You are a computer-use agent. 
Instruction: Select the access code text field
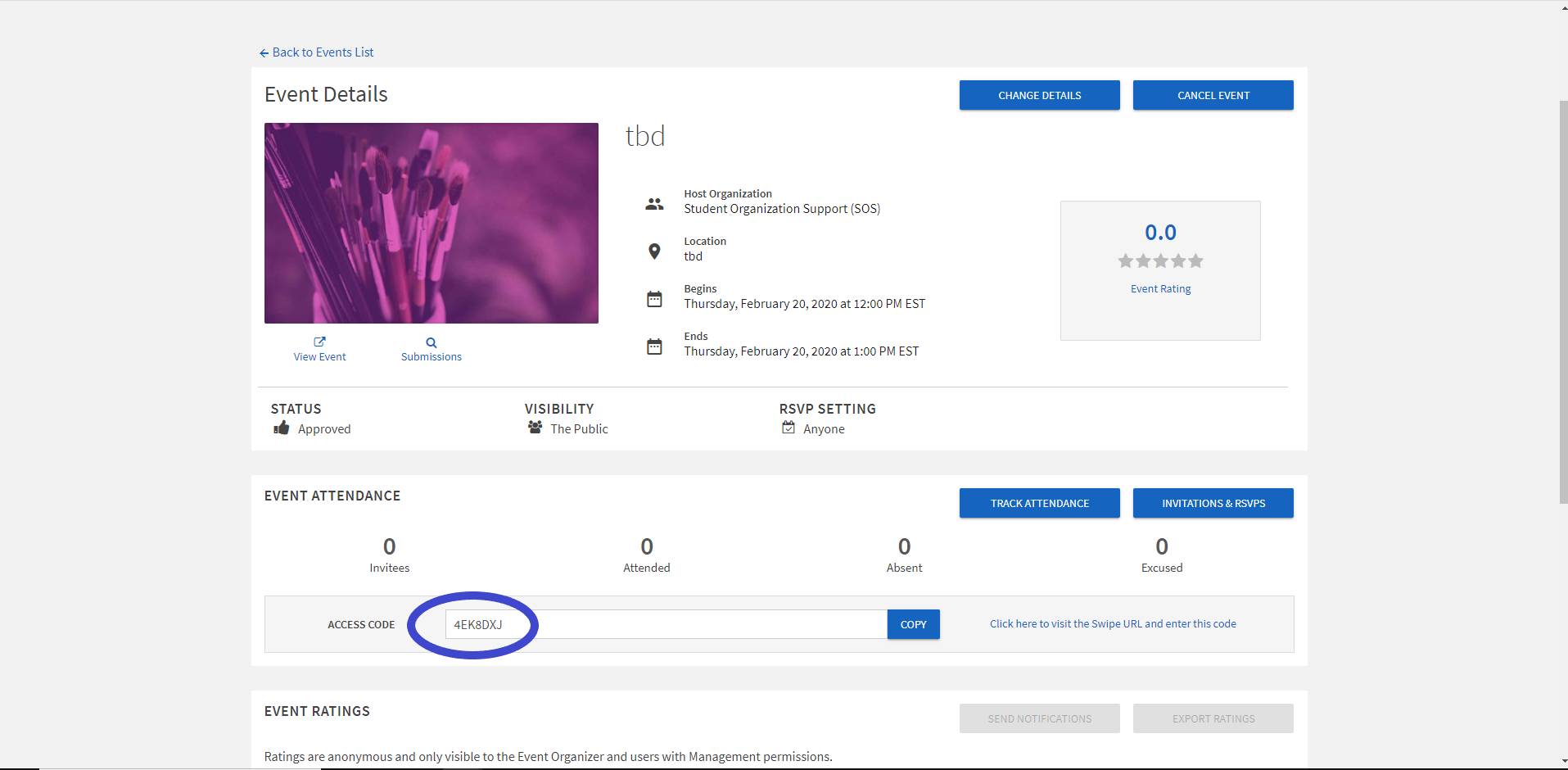(x=665, y=624)
